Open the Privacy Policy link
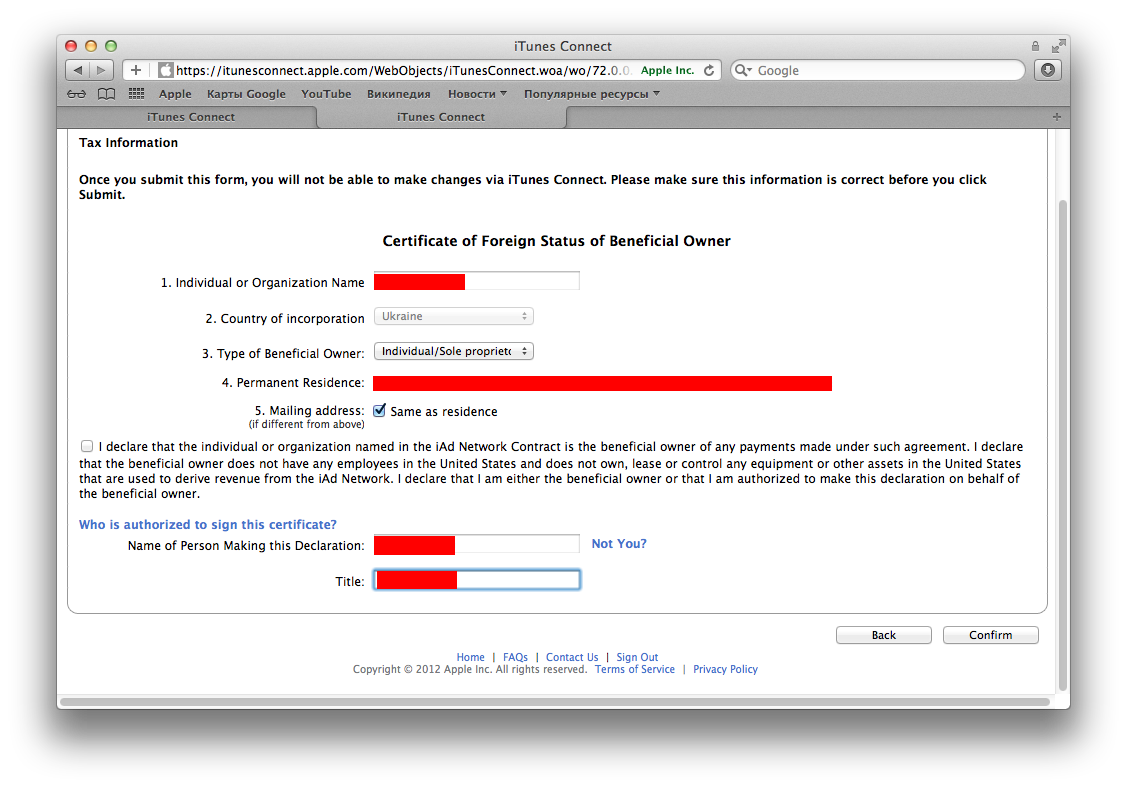This screenshot has height=788, width=1127. [x=725, y=669]
